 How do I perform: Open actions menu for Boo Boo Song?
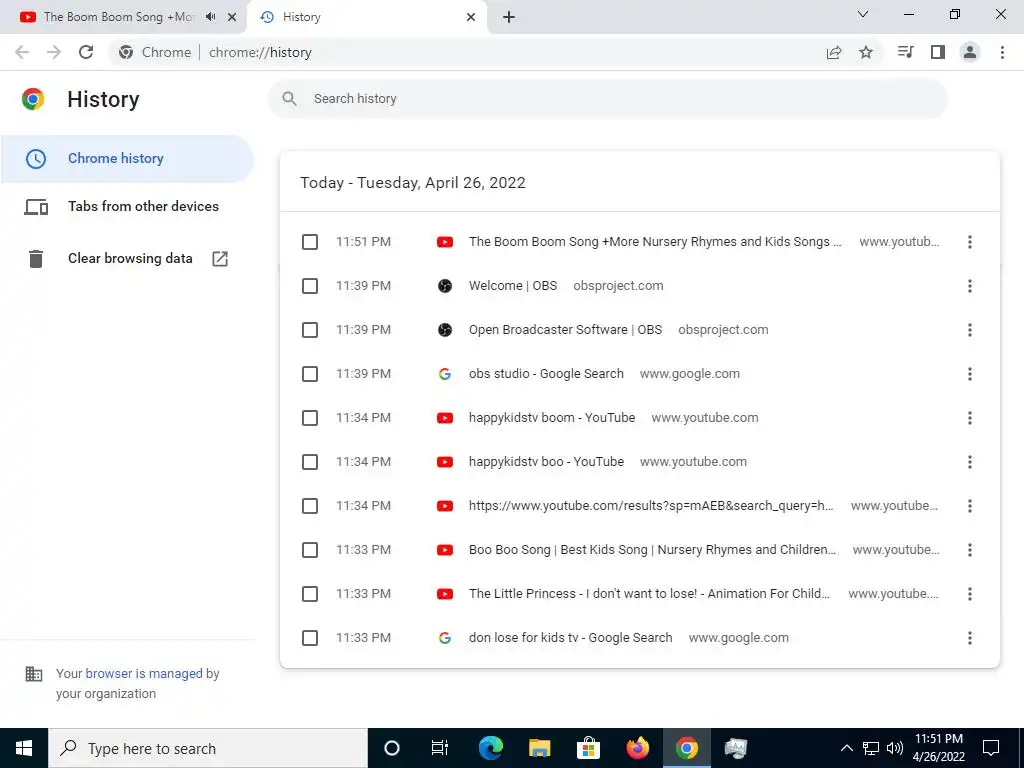(x=970, y=550)
